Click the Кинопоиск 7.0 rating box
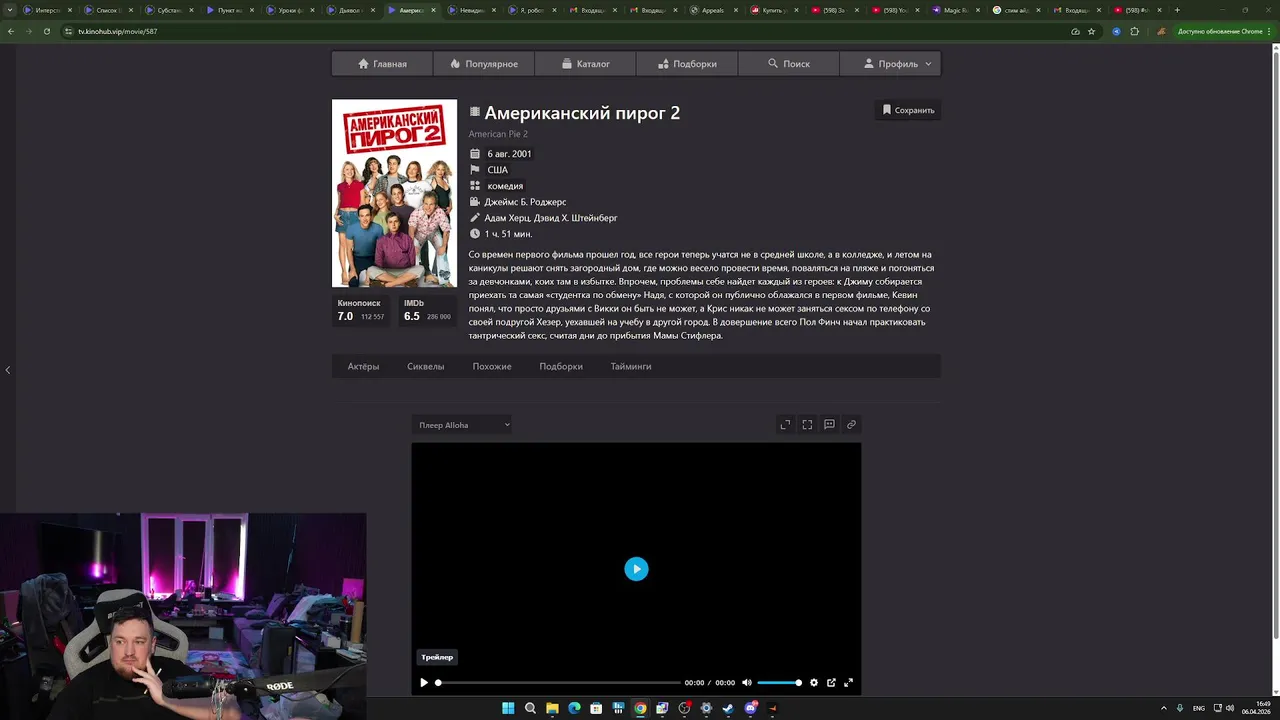The image size is (1280, 720). [x=361, y=310]
